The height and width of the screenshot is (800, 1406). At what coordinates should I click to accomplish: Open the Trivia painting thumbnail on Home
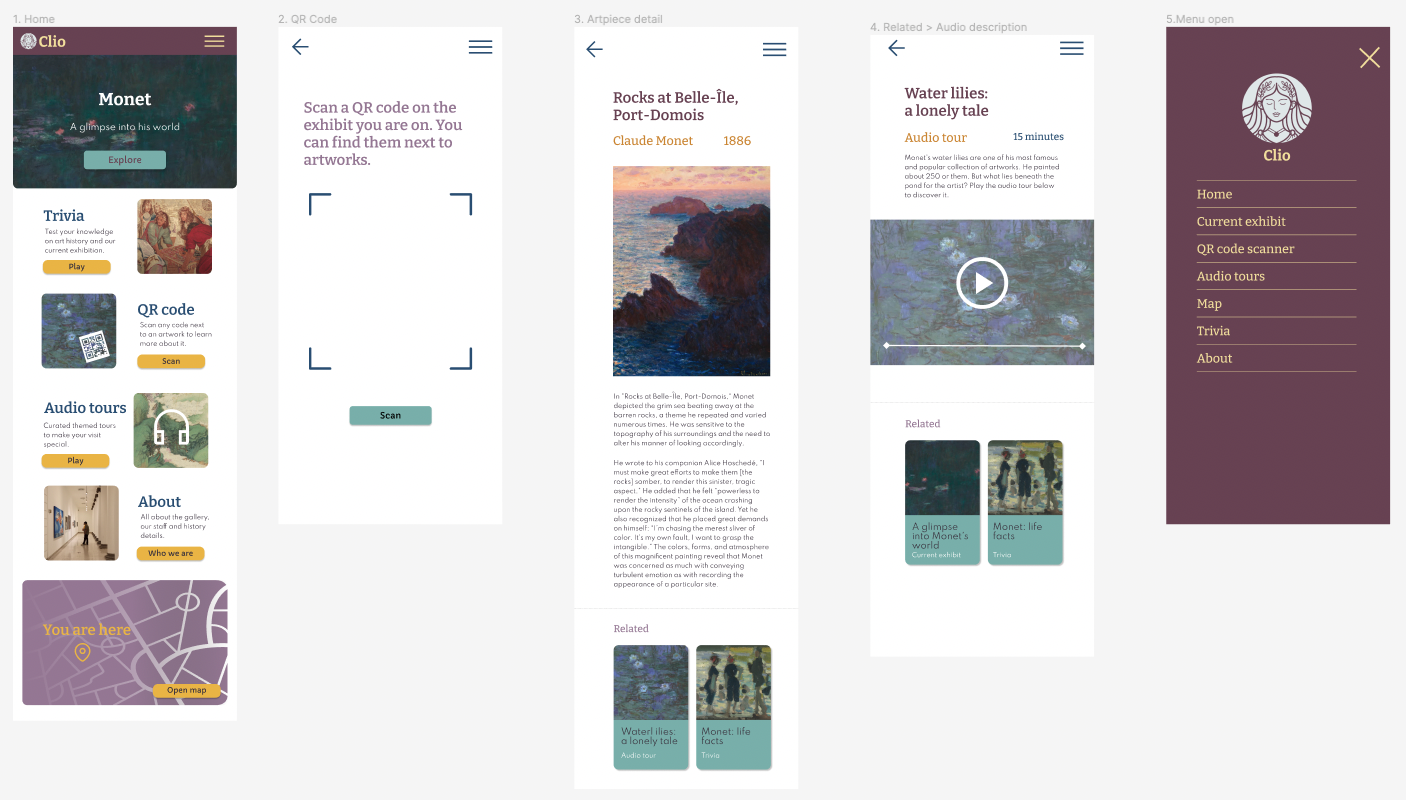174,236
